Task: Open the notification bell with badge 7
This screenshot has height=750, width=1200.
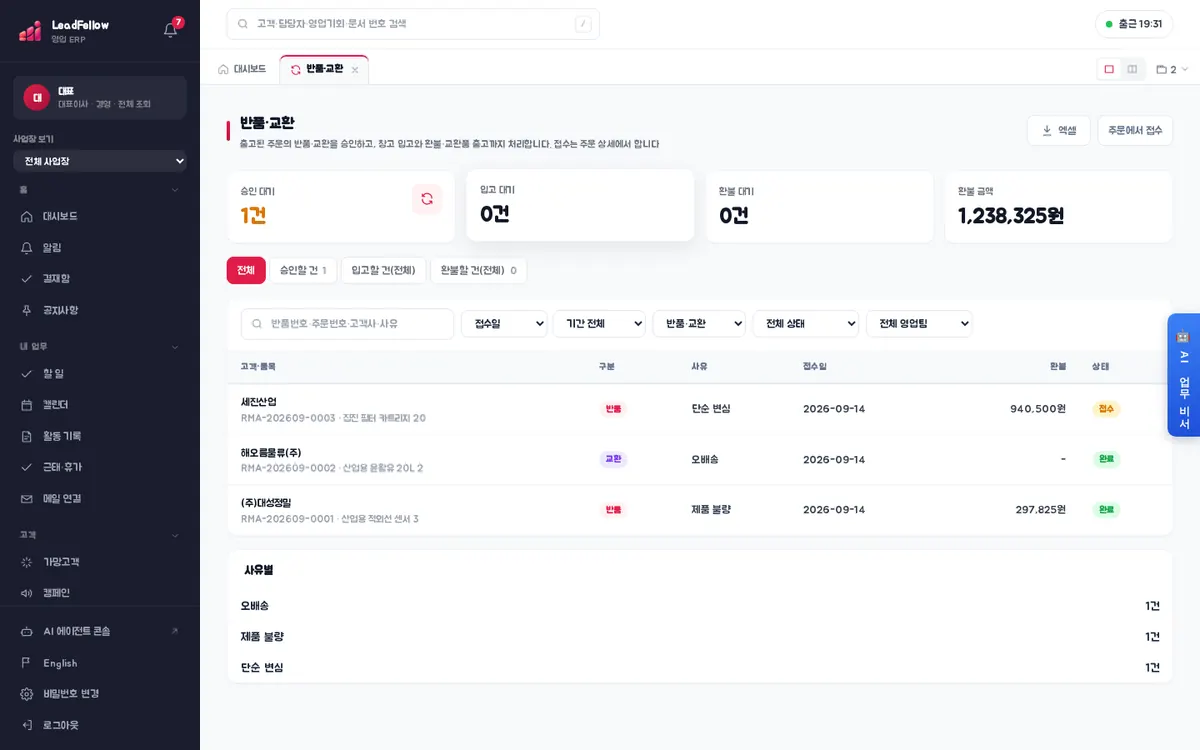Action: [171, 29]
